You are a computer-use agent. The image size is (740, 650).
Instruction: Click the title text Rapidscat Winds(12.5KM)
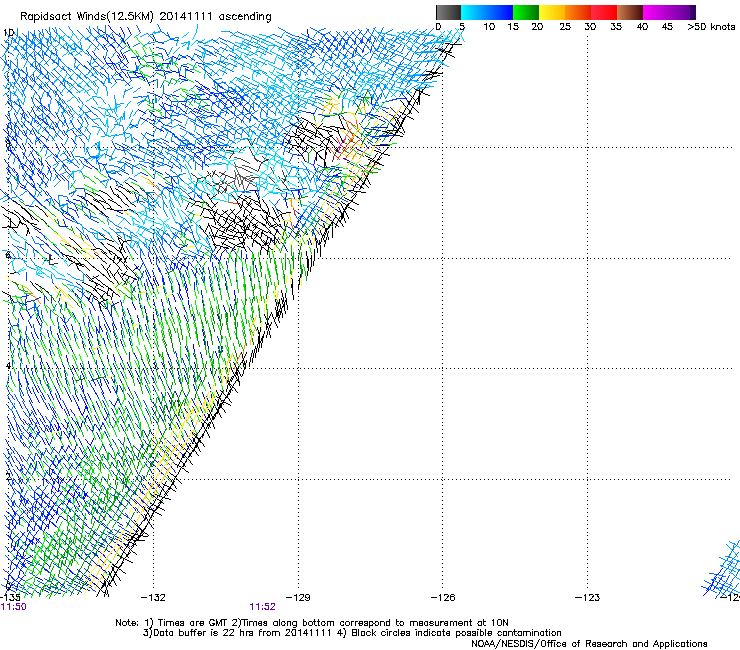pyautogui.click(x=87, y=17)
